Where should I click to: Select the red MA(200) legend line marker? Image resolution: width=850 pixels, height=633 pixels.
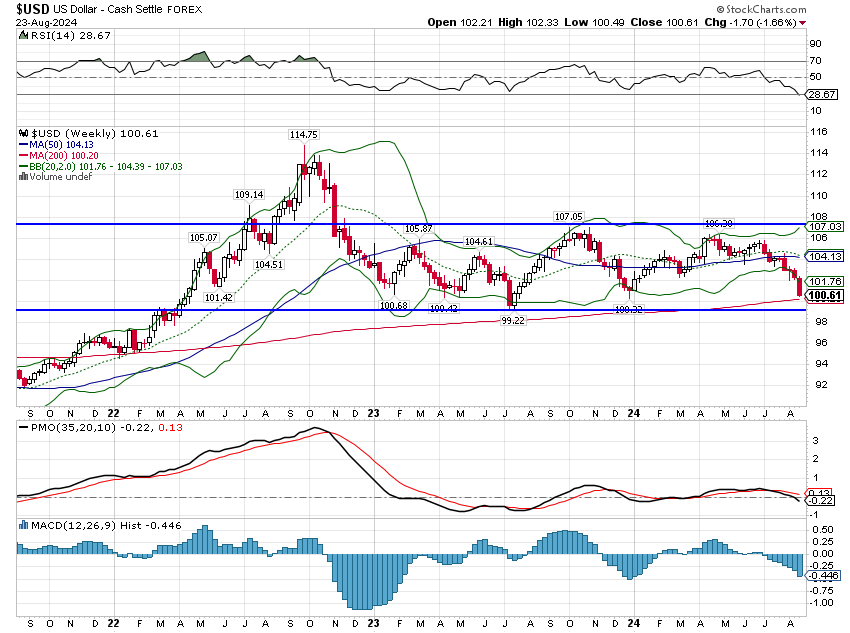point(22,154)
